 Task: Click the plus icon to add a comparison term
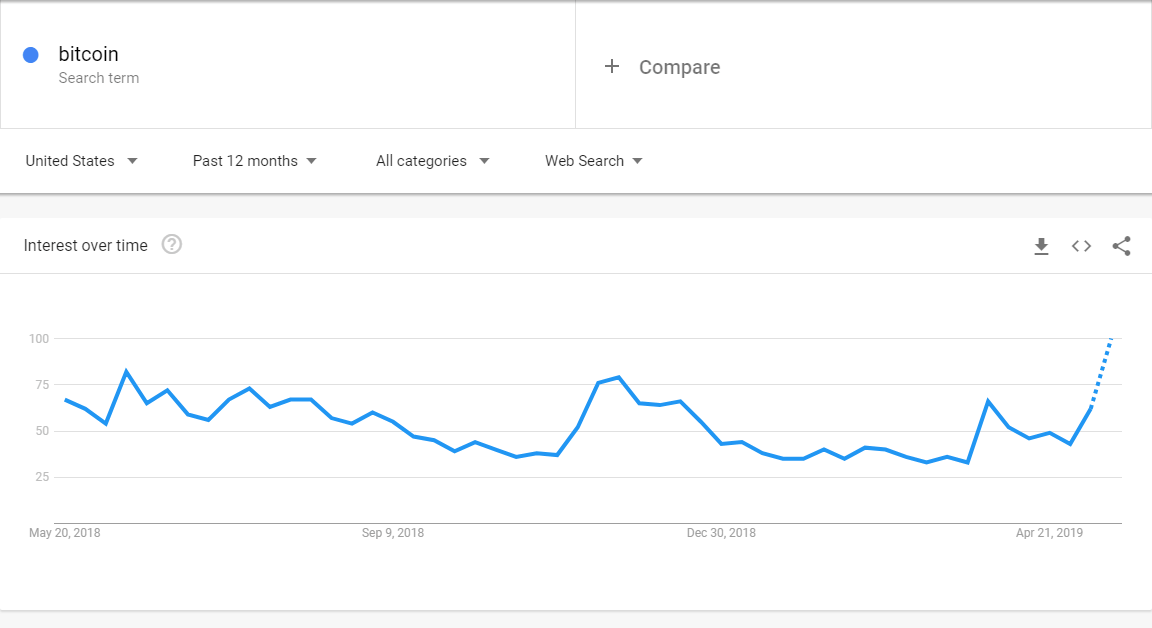click(x=612, y=66)
